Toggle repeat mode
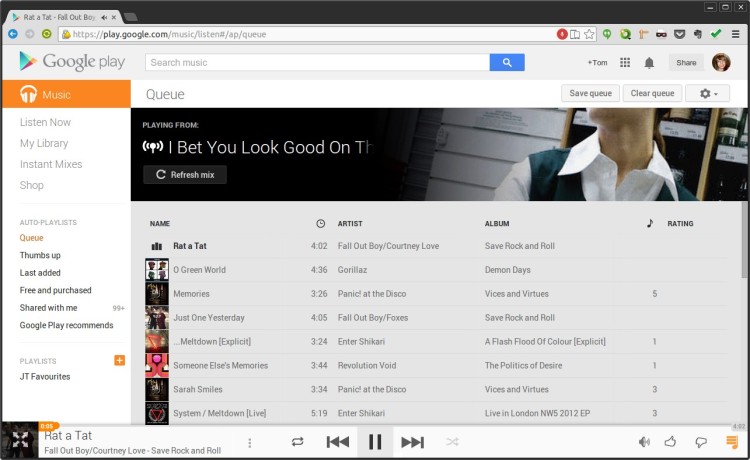The height and width of the screenshot is (460, 750). pyautogui.click(x=298, y=442)
